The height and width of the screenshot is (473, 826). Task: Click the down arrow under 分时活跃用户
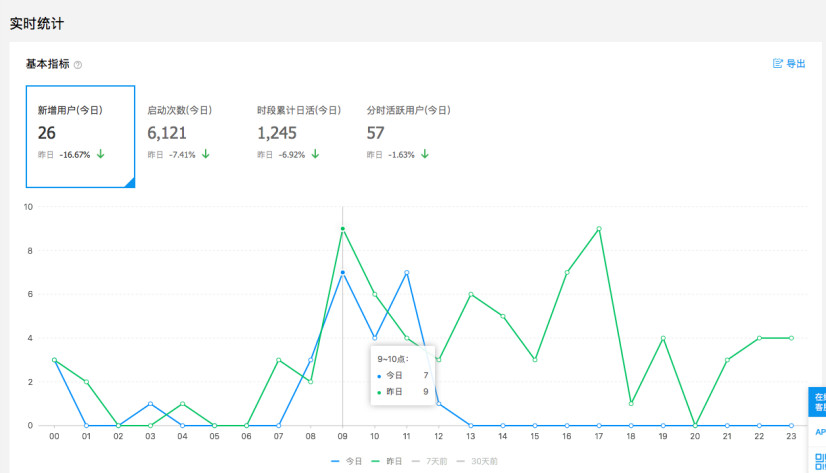coord(424,154)
